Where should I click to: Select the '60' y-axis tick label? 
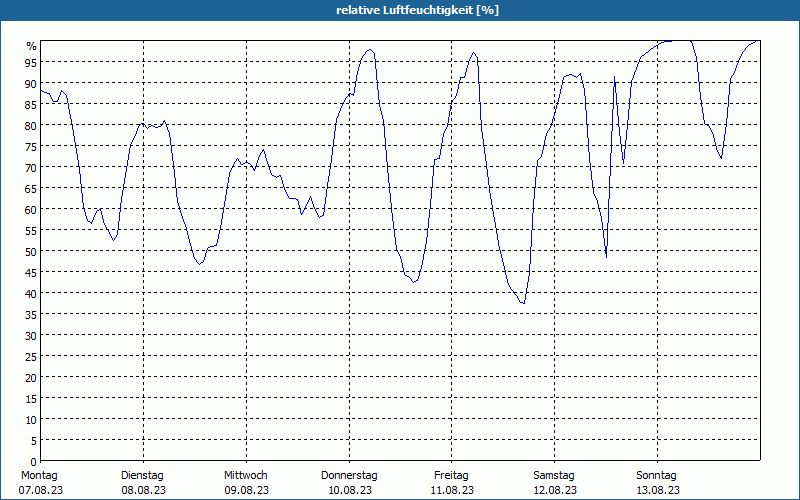pos(31,210)
